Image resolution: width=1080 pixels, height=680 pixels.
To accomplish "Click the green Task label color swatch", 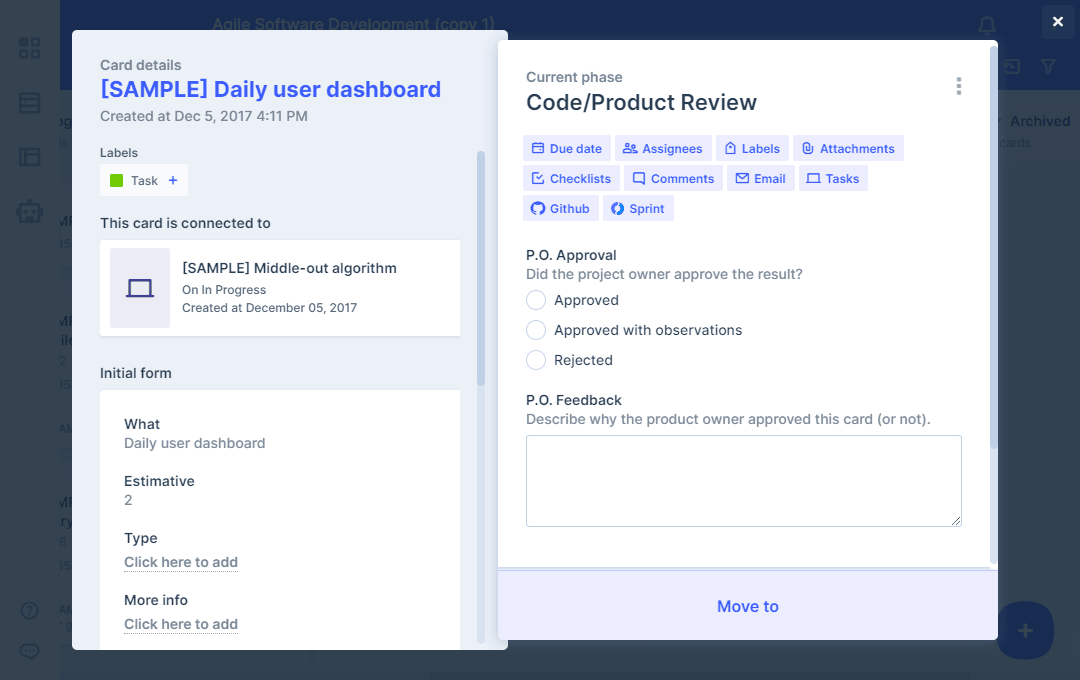I will click(x=116, y=181).
